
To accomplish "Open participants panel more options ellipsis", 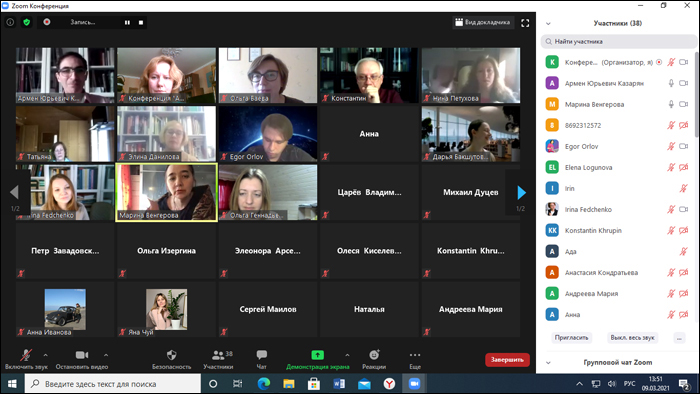I will click(x=679, y=338).
